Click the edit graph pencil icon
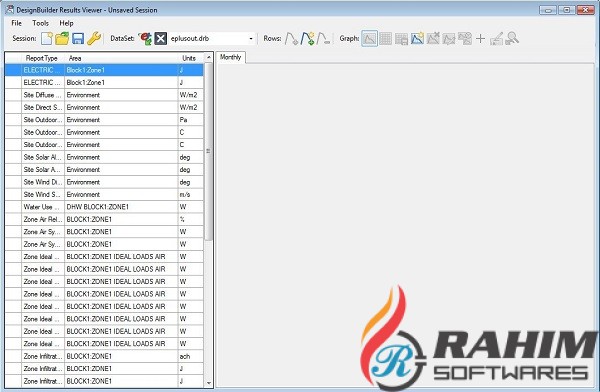600x392 pixels. [496, 38]
